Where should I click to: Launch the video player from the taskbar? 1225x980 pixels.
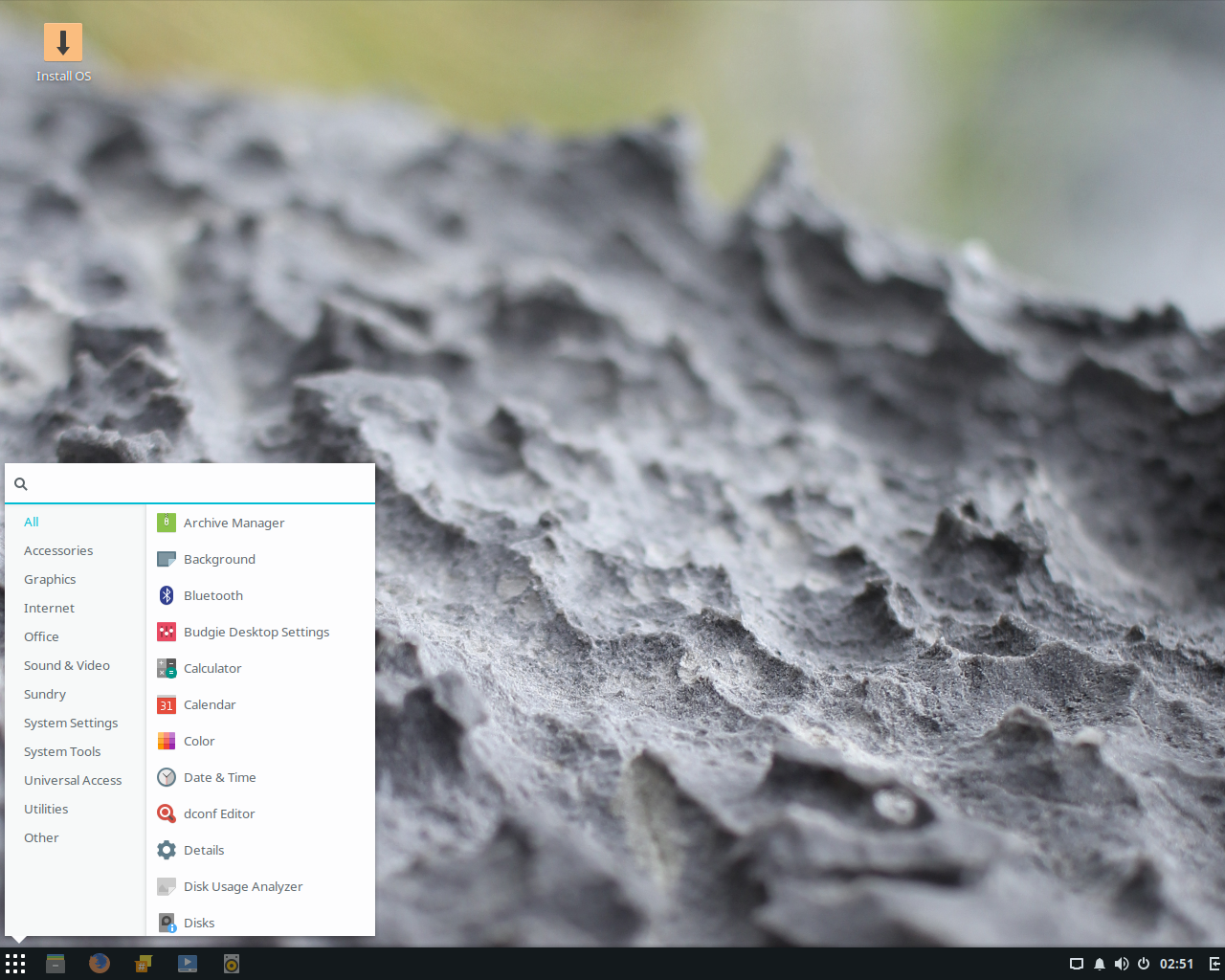tap(188, 964)
